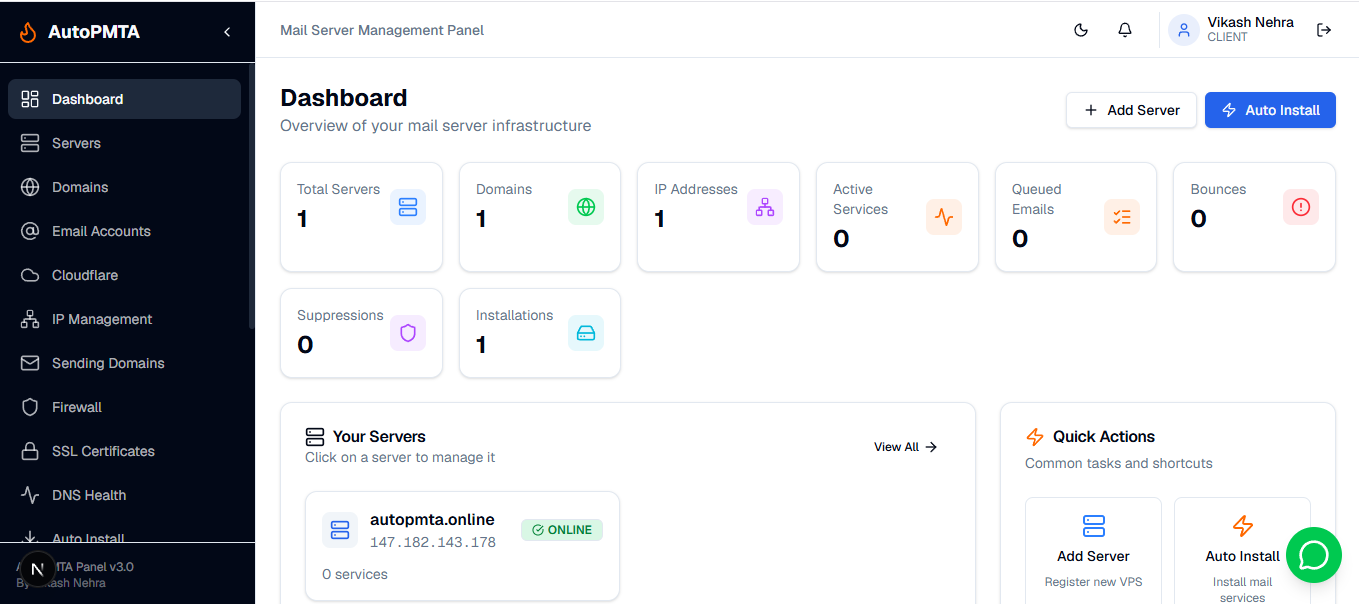Click the IP Management network icon
The width and height of the screenshot is (1359, 604).
30,319
